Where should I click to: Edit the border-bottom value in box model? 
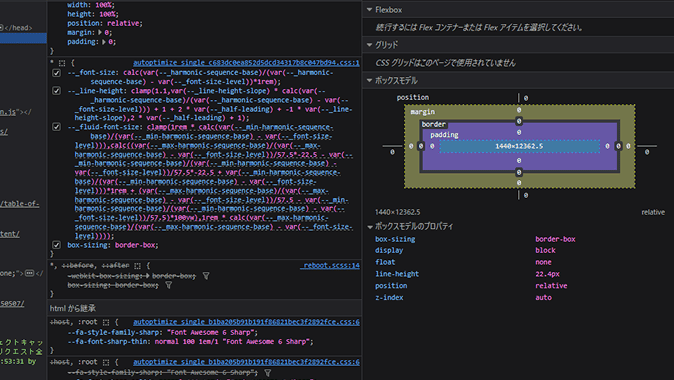pyautogui.click(x=519, y=172)
